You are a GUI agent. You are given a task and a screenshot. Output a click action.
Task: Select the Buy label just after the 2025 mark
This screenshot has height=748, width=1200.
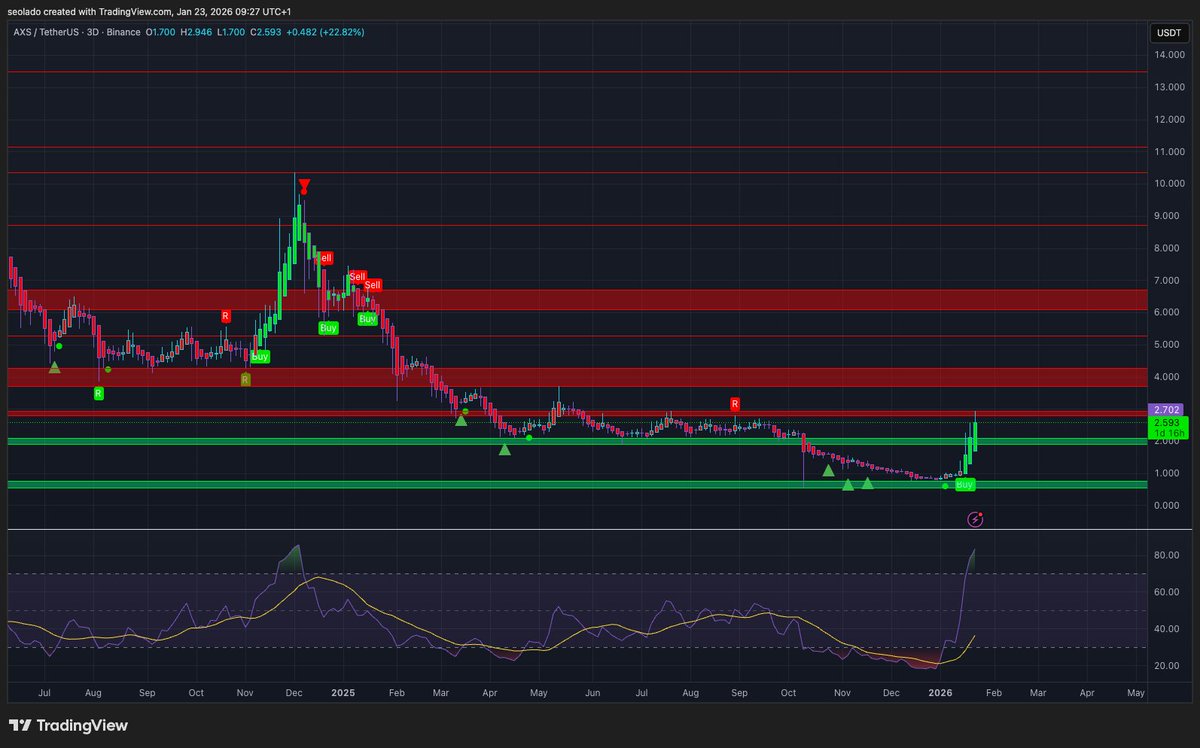[367, 319]
